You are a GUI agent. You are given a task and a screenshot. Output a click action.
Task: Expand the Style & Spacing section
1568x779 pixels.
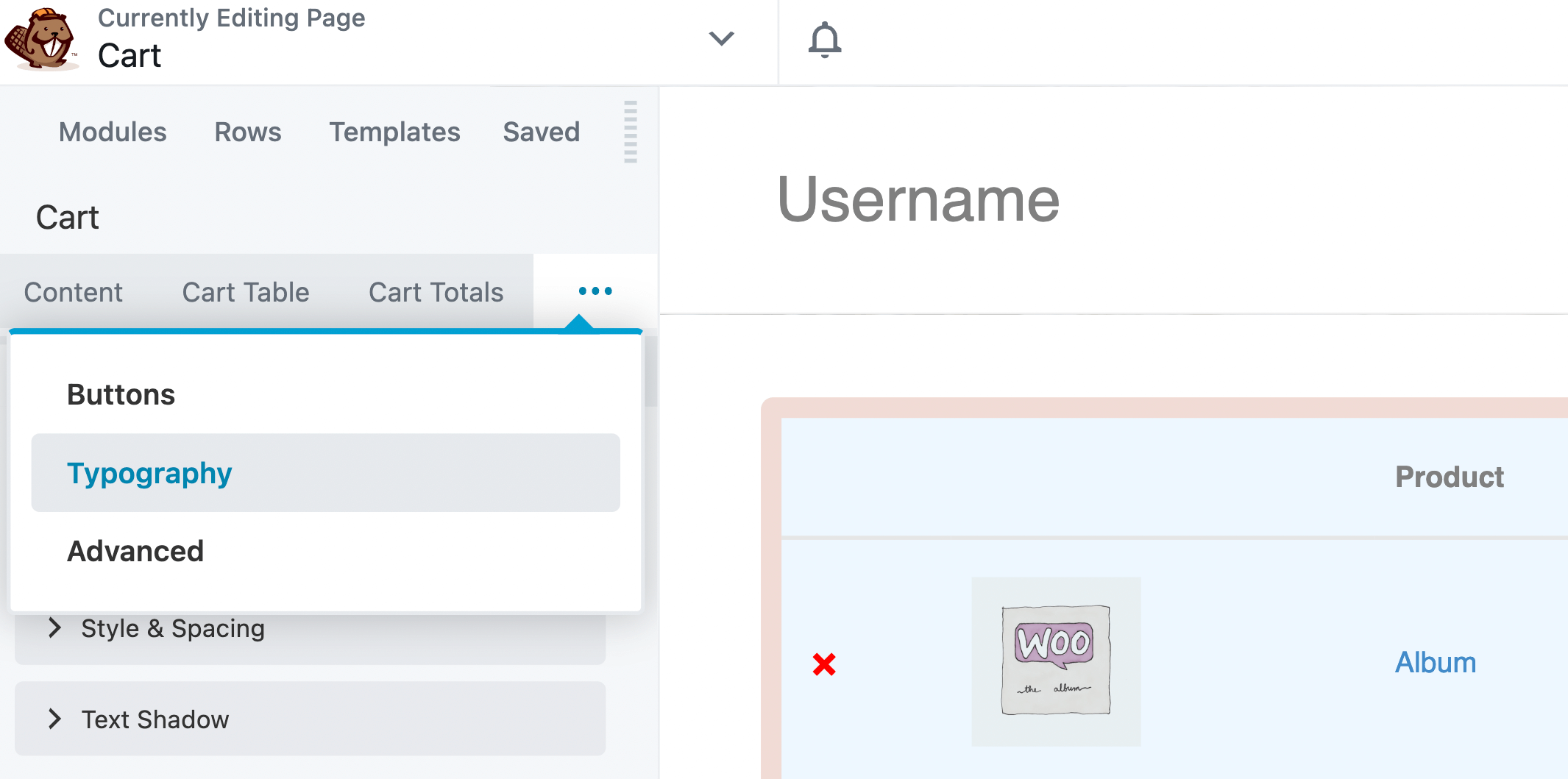click(x=172, y=628)
